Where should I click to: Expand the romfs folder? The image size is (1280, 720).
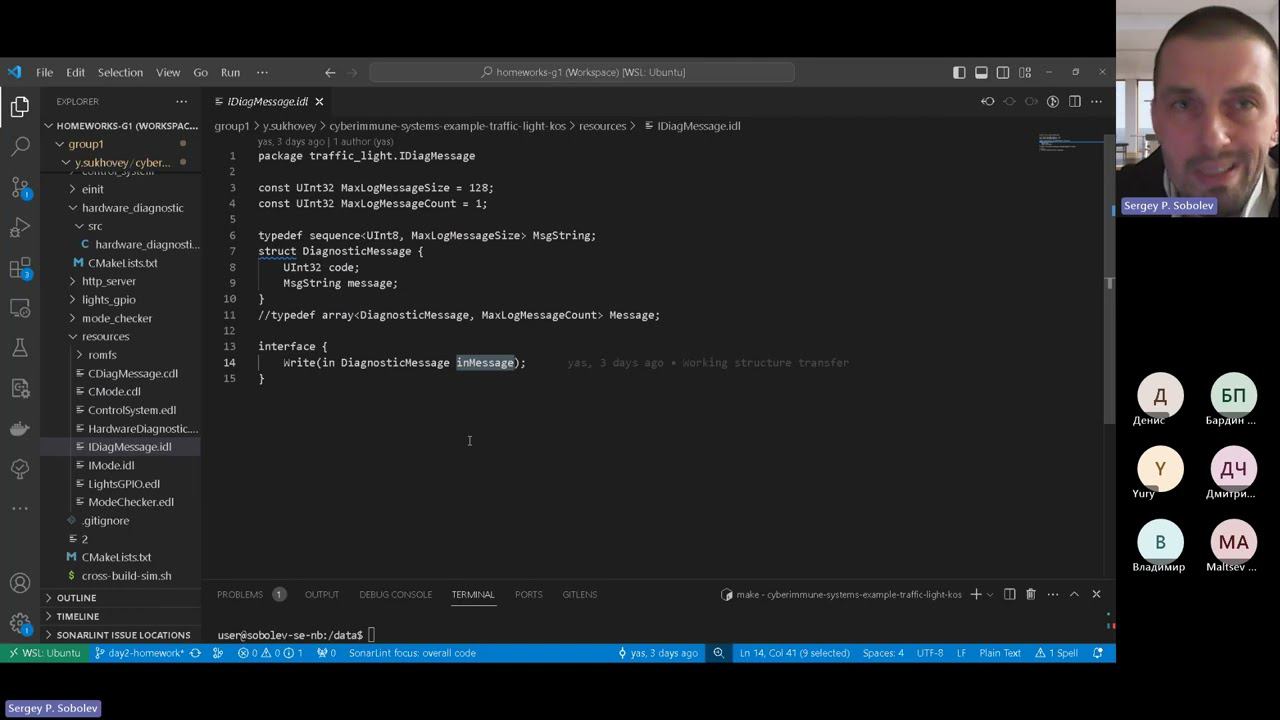tap(120, 354)
